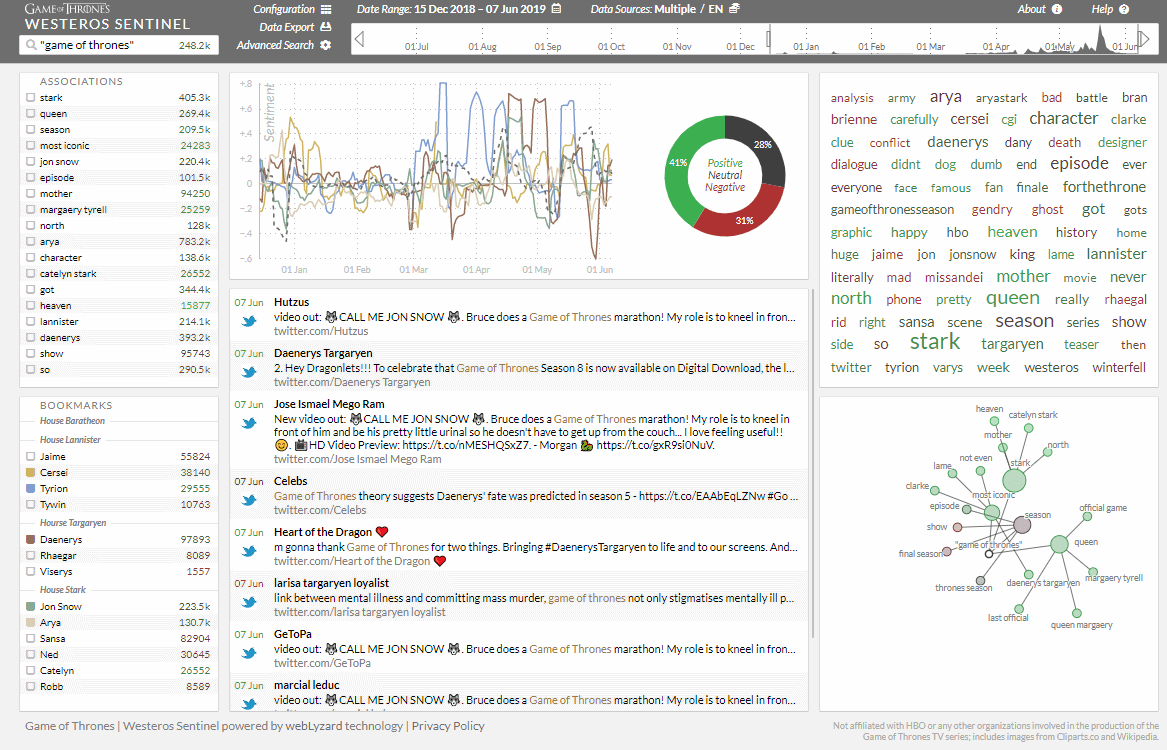Open the Privacy Policy link
The height and width of the screenshot is (750, 1167).
448,726
